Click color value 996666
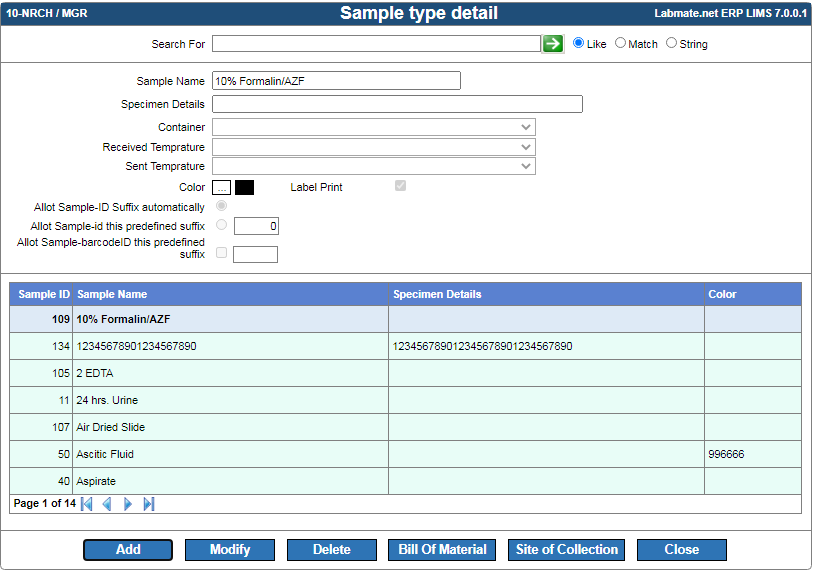This screenshot has height=572, width=815. pos(726,455)
